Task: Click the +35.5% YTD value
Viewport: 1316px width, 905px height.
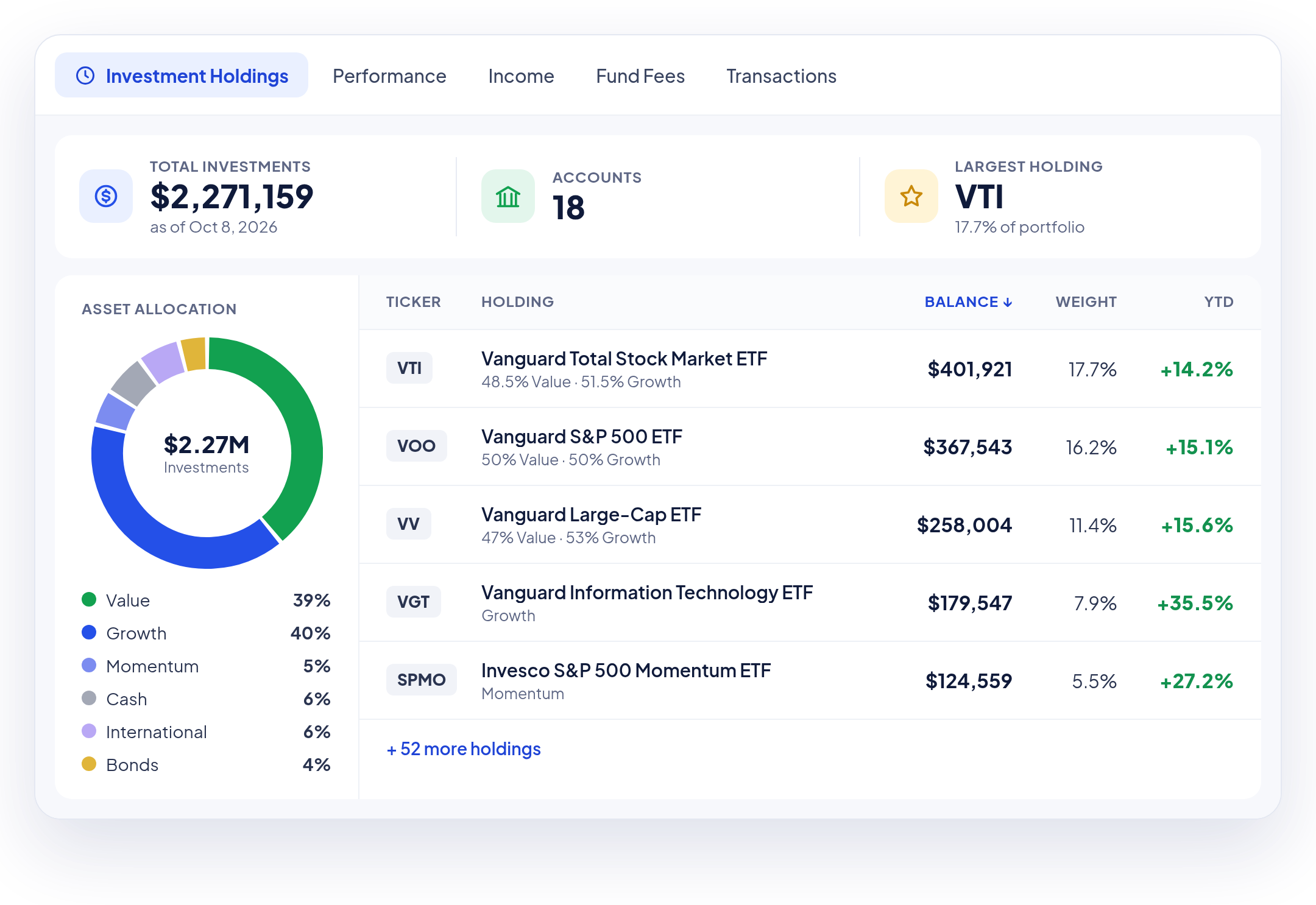Action: point(1195,603)
